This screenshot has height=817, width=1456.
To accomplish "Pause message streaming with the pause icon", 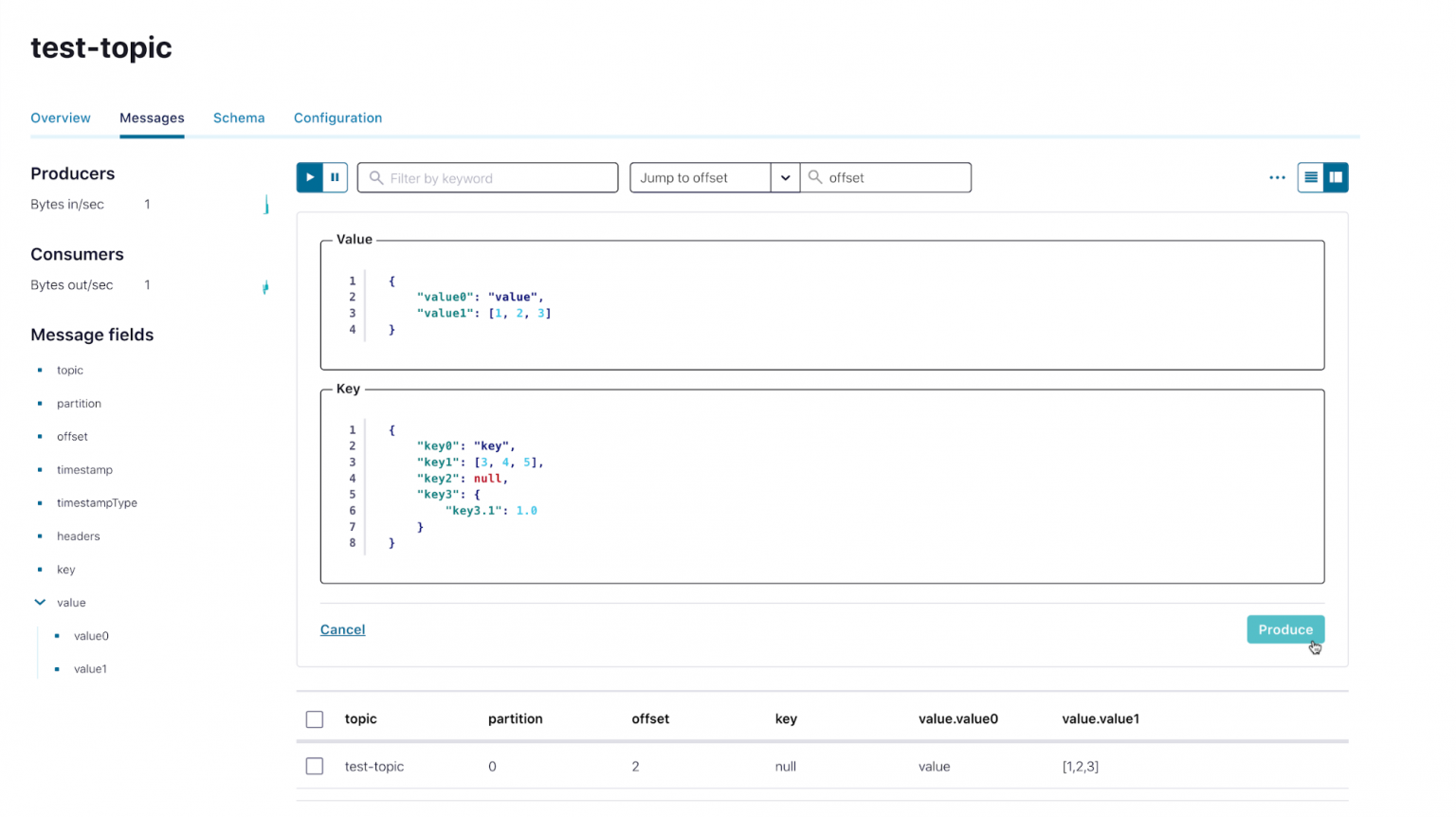I will [335, 177].
